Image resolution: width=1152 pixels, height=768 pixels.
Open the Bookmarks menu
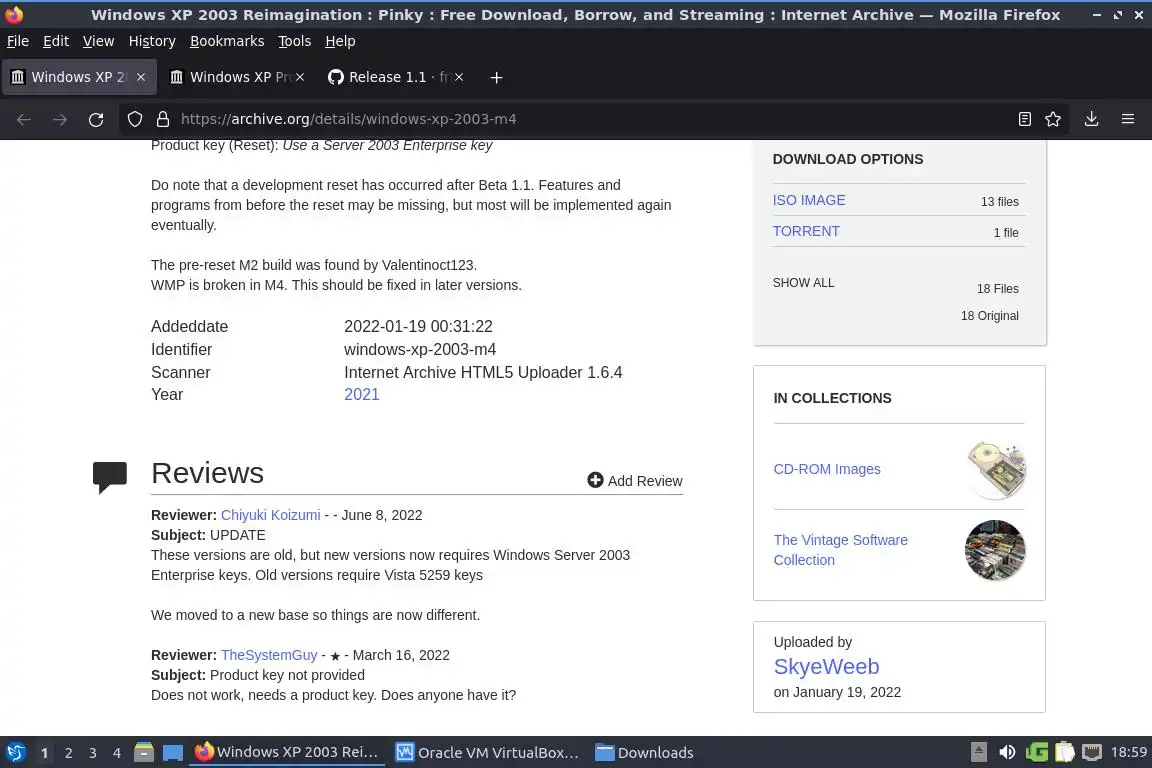pyautogui.click(x=227, y=41)
